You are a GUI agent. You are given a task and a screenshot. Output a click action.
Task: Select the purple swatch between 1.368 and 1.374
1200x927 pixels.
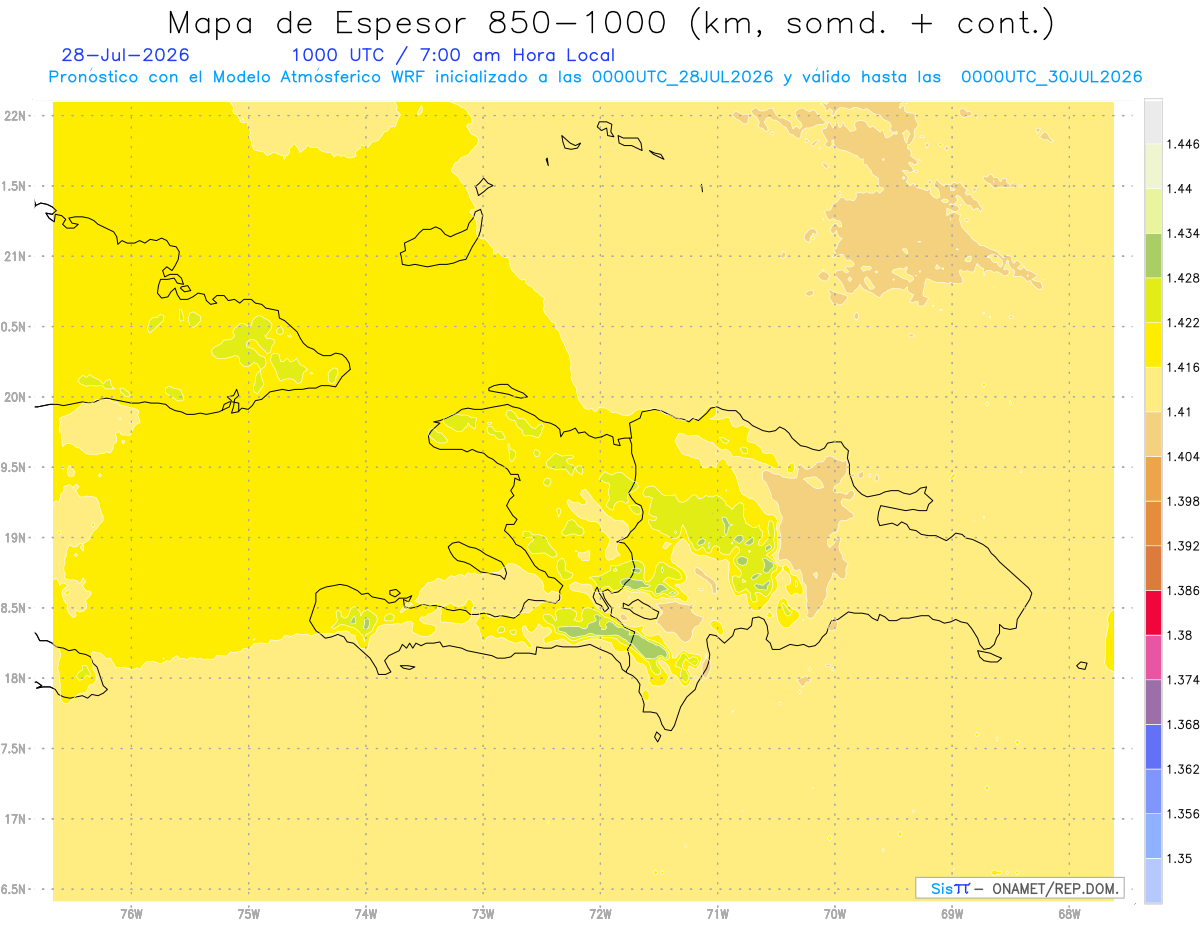pos(1153,702)
